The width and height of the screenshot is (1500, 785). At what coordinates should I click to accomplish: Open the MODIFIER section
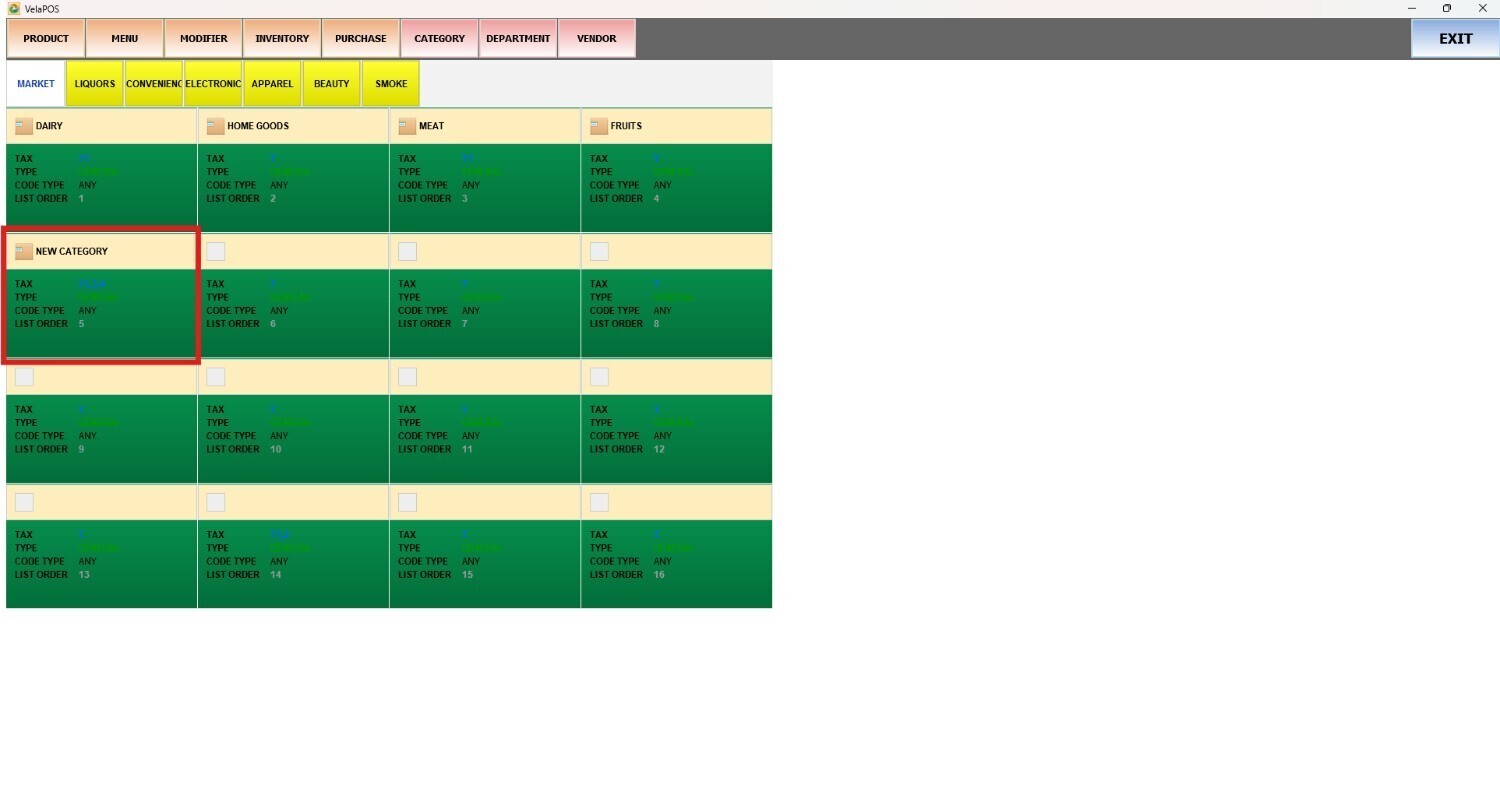click(203, 39)
